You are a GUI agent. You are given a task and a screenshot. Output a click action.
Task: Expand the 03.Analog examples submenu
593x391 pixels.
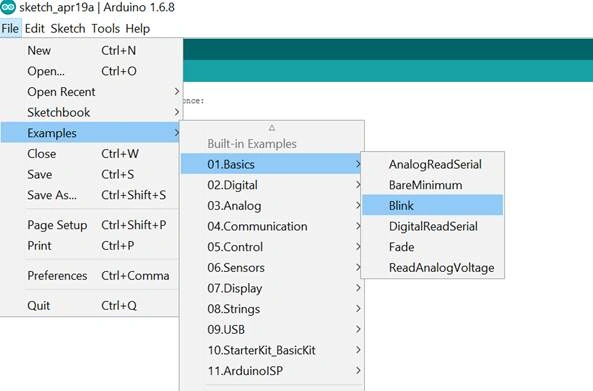271,205
